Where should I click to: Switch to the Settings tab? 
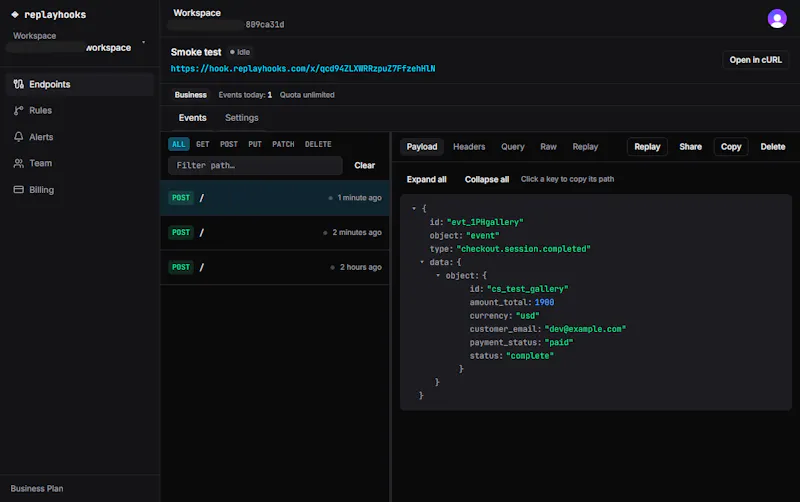(x=242, y=118)
